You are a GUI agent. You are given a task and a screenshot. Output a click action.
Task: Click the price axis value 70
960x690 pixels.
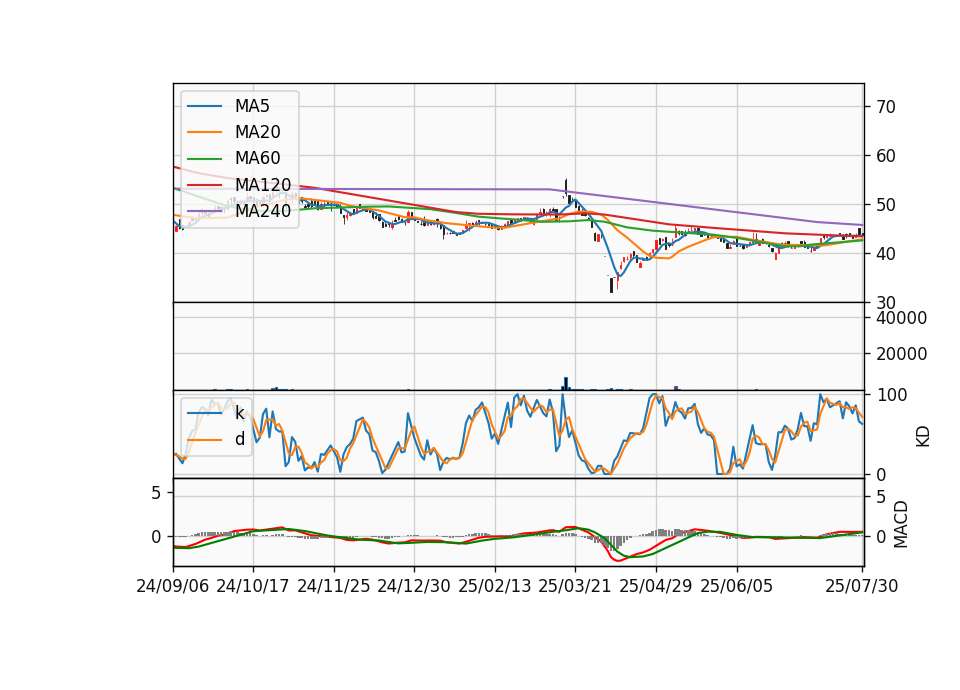coord(885,107)
